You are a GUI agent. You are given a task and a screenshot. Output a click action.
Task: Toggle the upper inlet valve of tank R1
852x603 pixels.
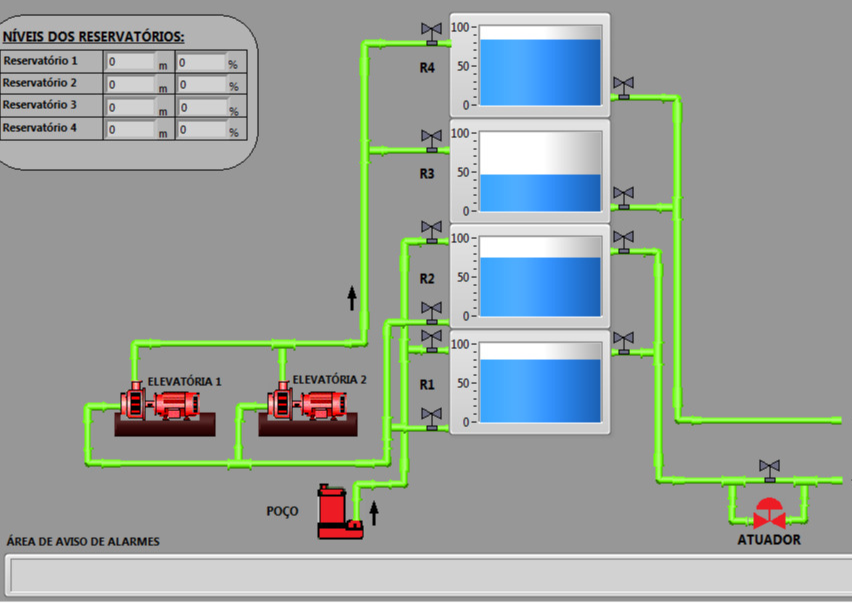[431, 342]
